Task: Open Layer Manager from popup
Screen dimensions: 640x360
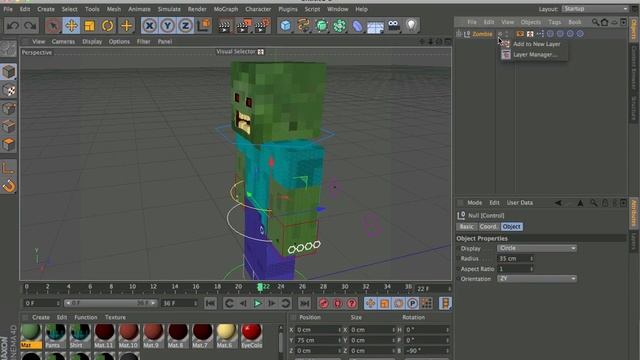Action: coord(534,55)
